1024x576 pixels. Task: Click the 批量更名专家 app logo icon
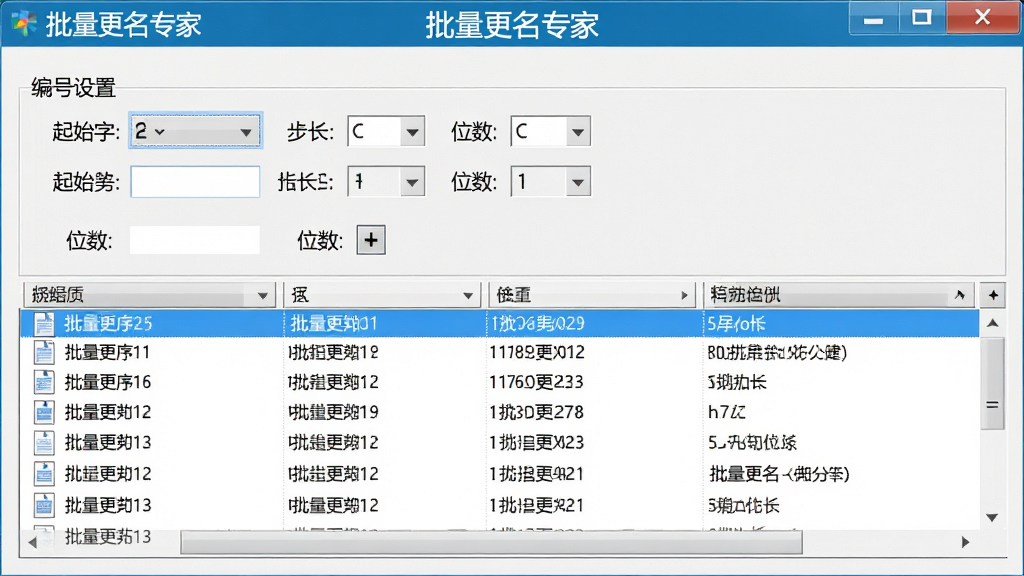[x=24, y=24]
